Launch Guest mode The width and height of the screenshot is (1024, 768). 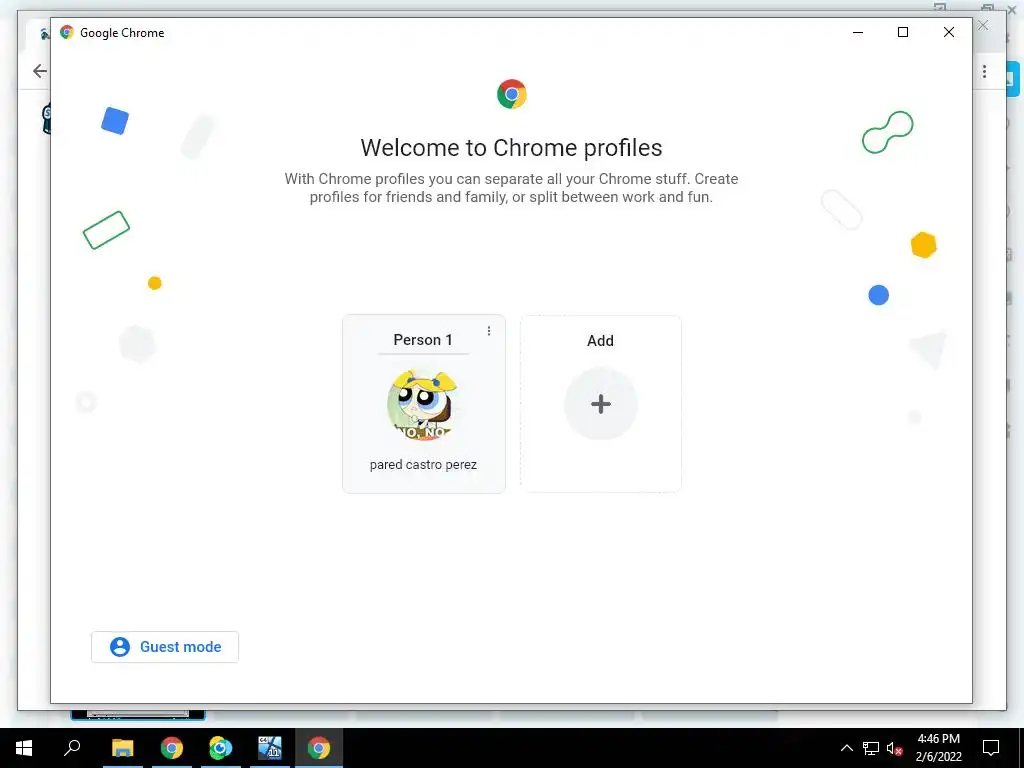[165, 647]
